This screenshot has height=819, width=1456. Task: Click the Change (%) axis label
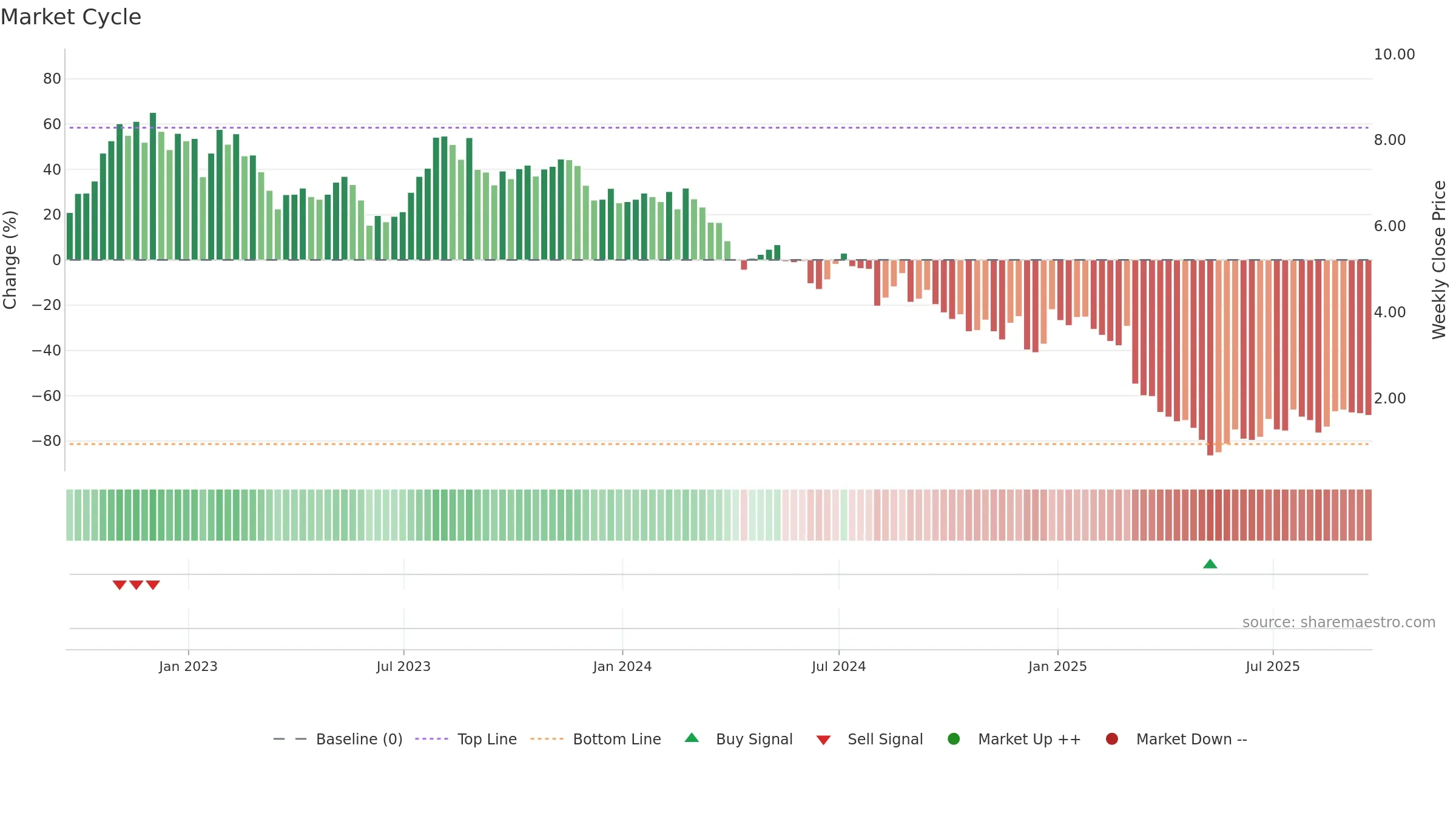coord(10,260)
